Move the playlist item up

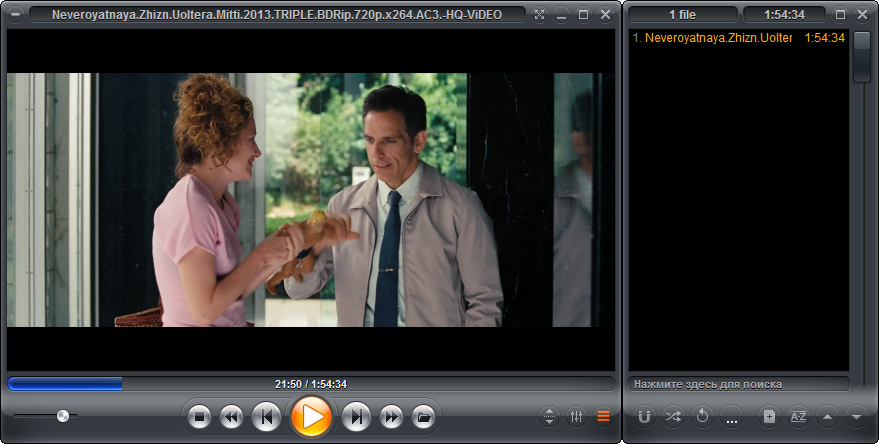click(x=827, y=417)
